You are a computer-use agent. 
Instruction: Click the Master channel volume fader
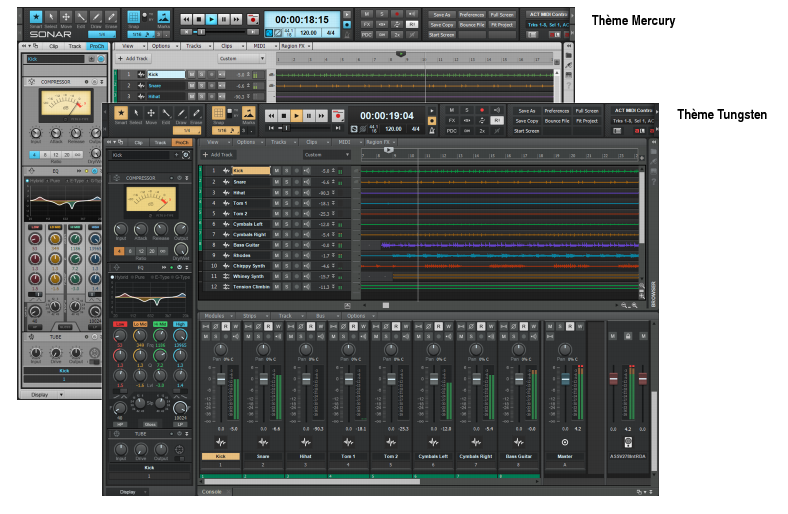pyautogui.click(x=565, y=380)
